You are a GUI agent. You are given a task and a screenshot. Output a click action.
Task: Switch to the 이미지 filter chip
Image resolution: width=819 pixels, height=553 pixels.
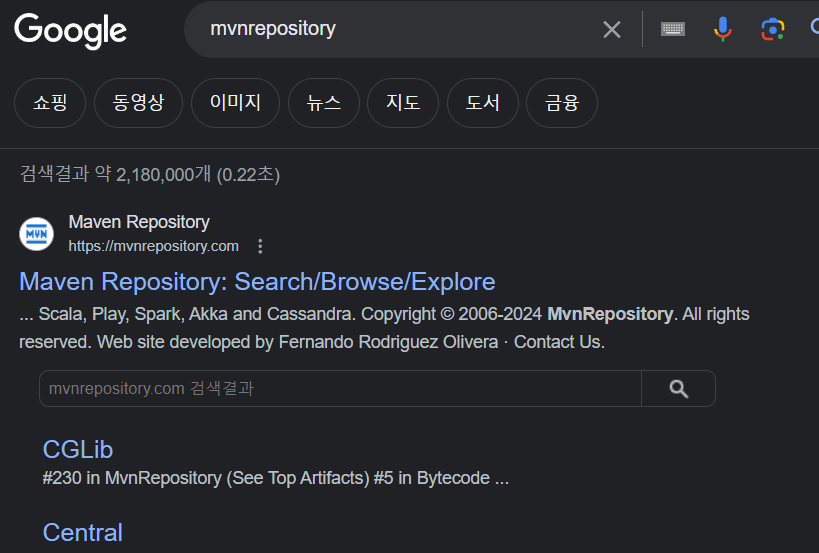coord(236,103)
